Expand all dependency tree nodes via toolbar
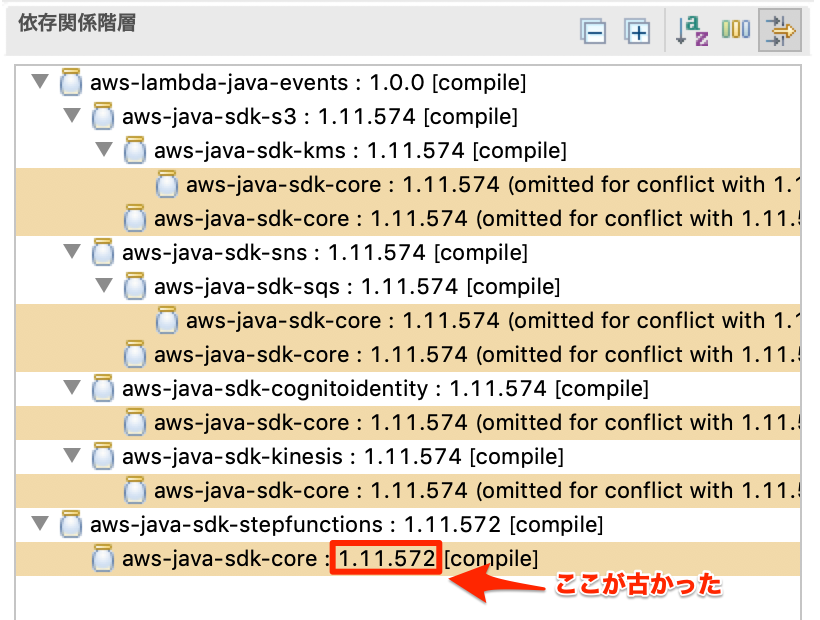This screenshot has width=820, height=620. [x=637, y=31]
